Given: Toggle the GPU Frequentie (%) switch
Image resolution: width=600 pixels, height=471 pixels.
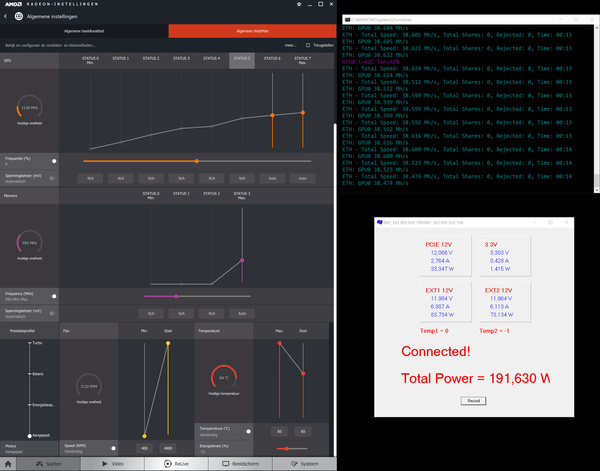Looking at the screenshot, I should [54, 161].
